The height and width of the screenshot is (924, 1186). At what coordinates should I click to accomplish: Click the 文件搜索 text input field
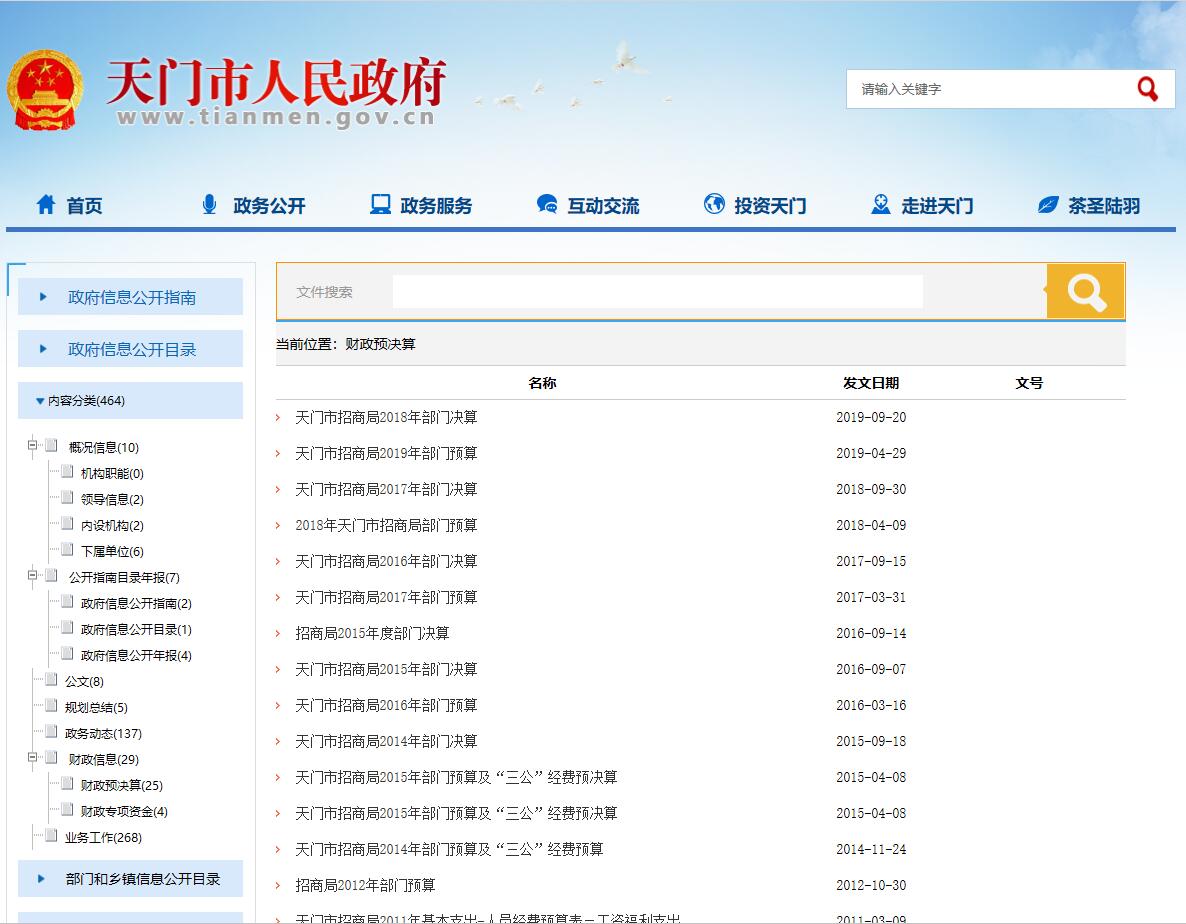tap(657, 292)
